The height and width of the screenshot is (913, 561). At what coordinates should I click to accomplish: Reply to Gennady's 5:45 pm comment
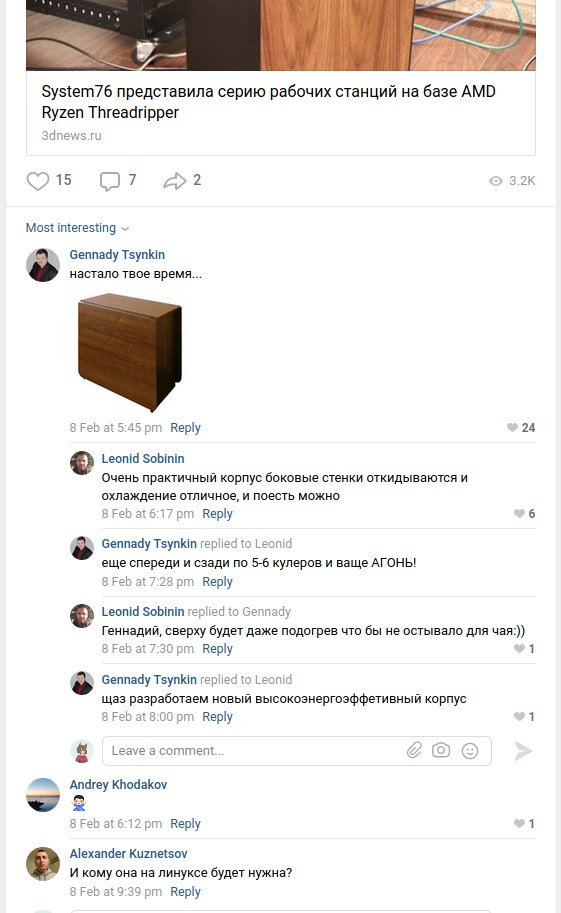185,427
